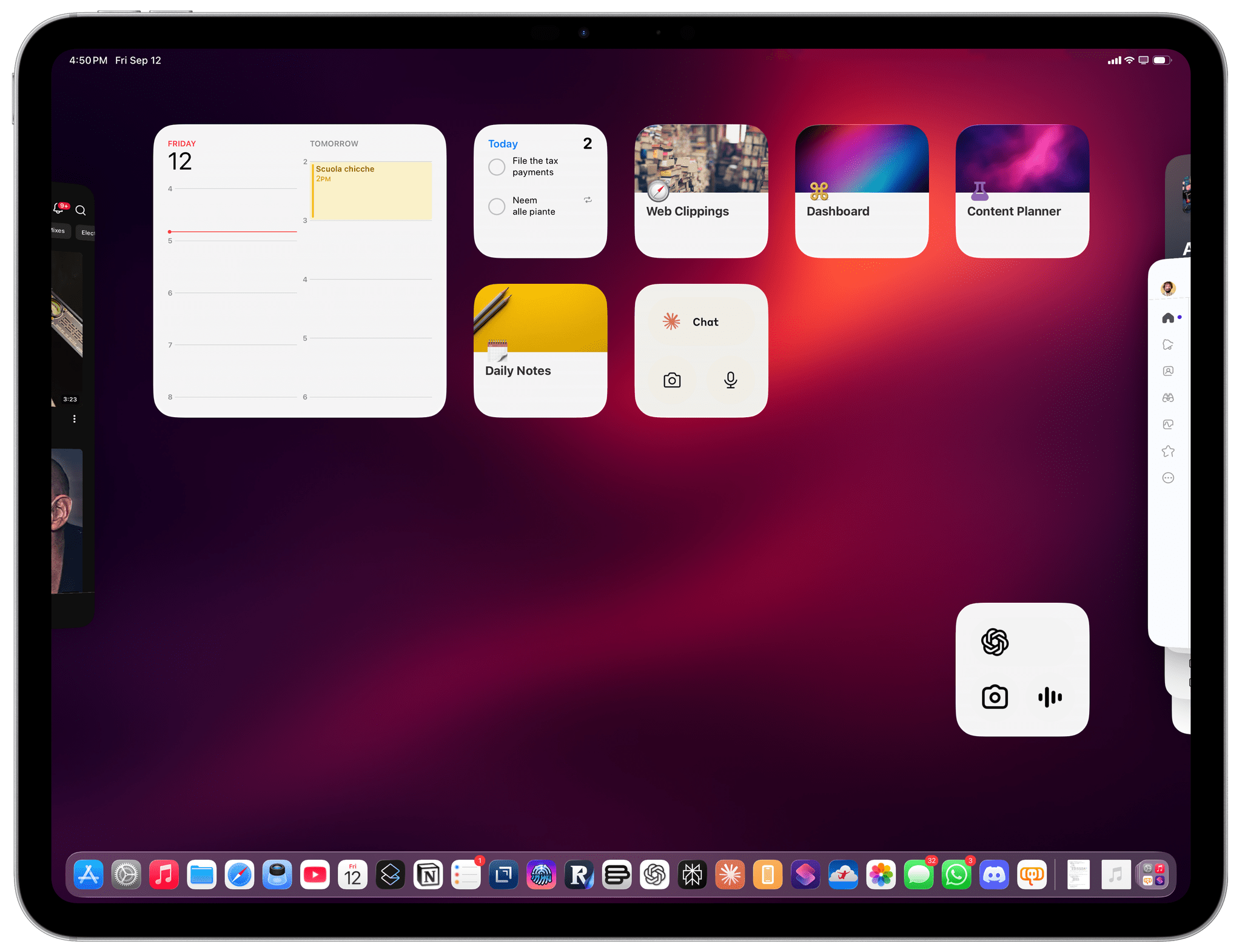Launch YouTube from the dock
This screenshot has width=1242, height=952.
coord(315,875)
